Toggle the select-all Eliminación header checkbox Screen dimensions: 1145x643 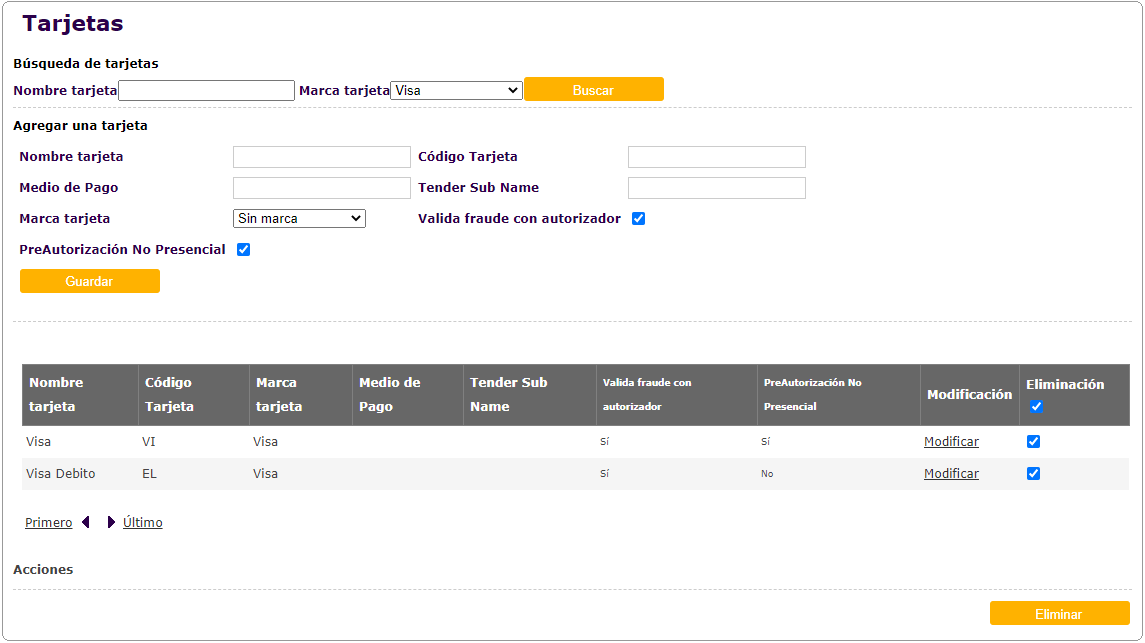click(1036, 406)
